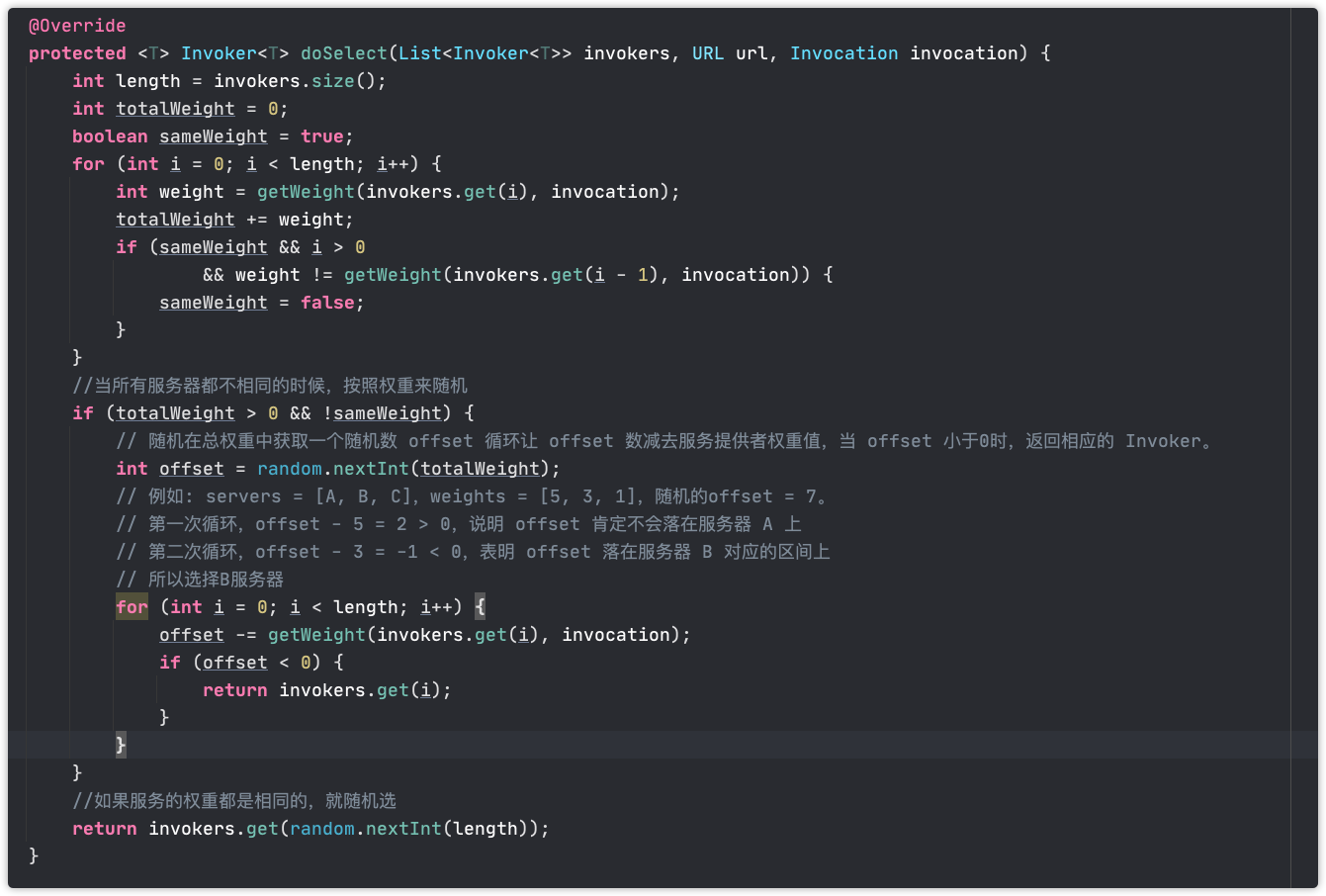Click the 'protected' keyword
Image resolution: width=1326 pixels, height=896 pixels.
point(77,53)
